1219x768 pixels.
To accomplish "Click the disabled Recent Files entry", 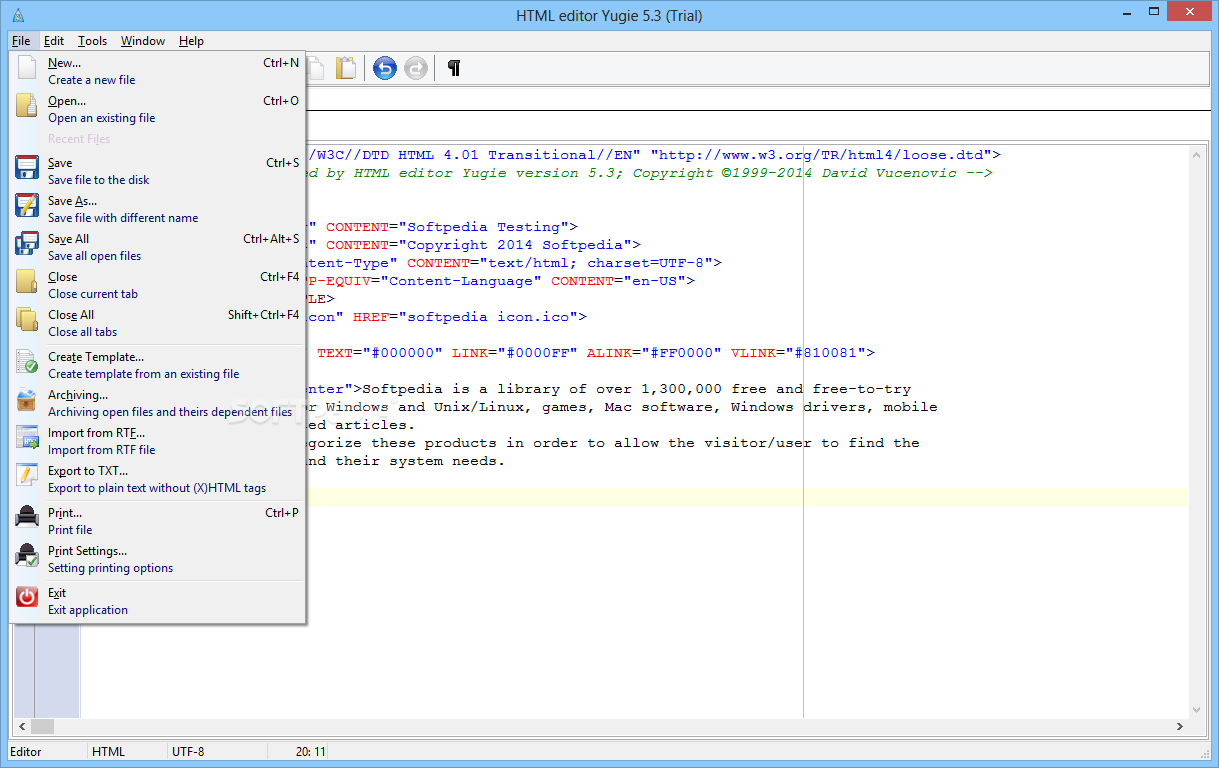I will (79, 139).
